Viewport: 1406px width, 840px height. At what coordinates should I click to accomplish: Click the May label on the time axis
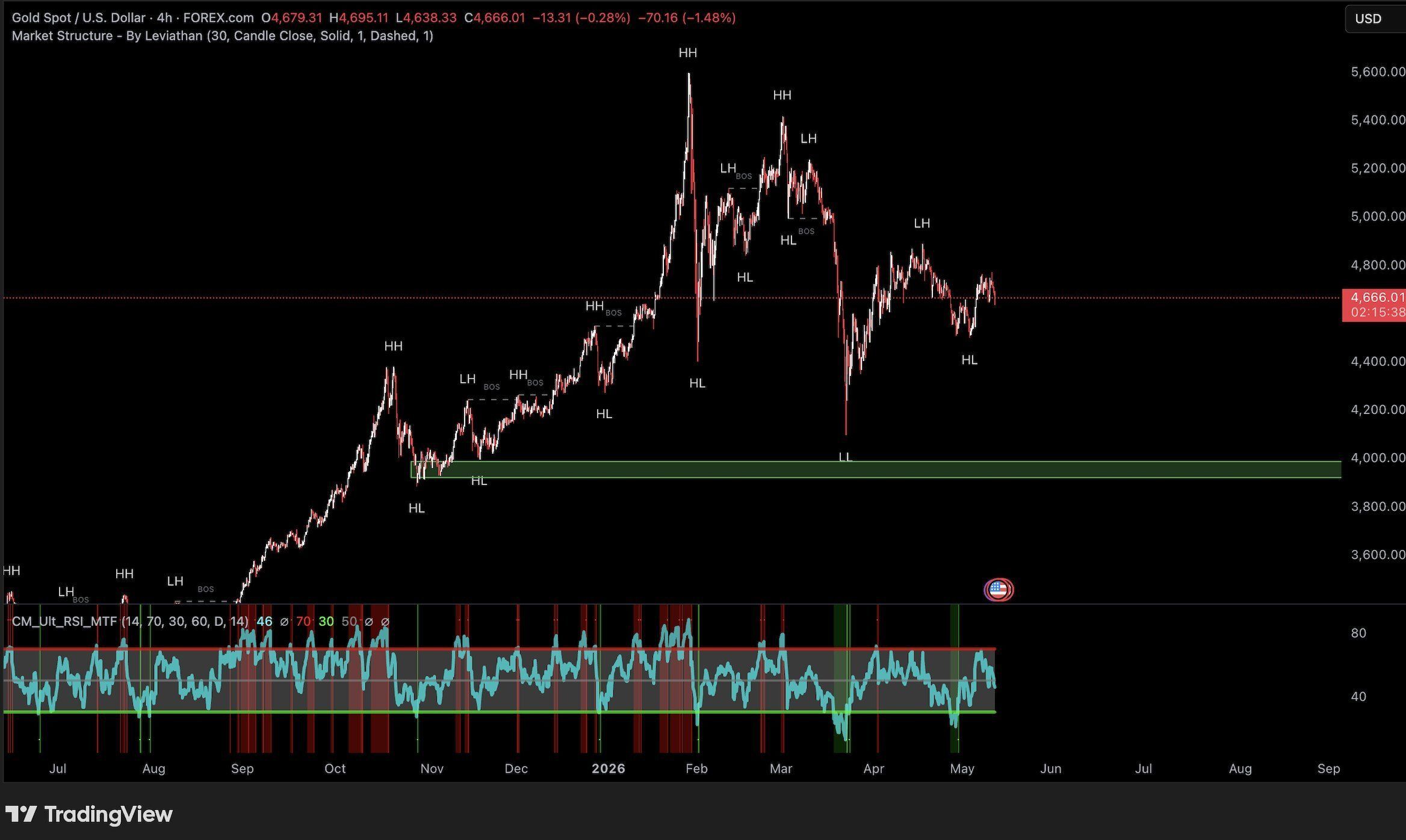tap(962, 768)
